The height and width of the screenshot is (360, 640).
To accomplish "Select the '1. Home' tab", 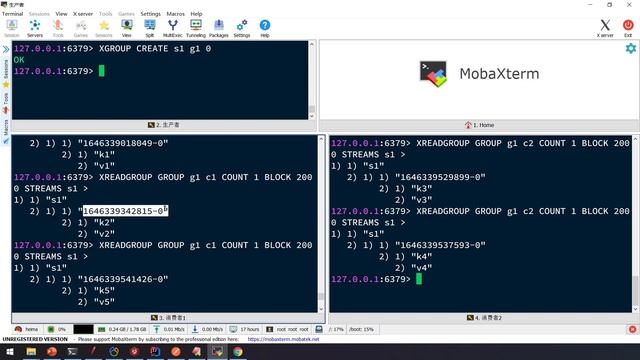I will click(x=479, y=125).
